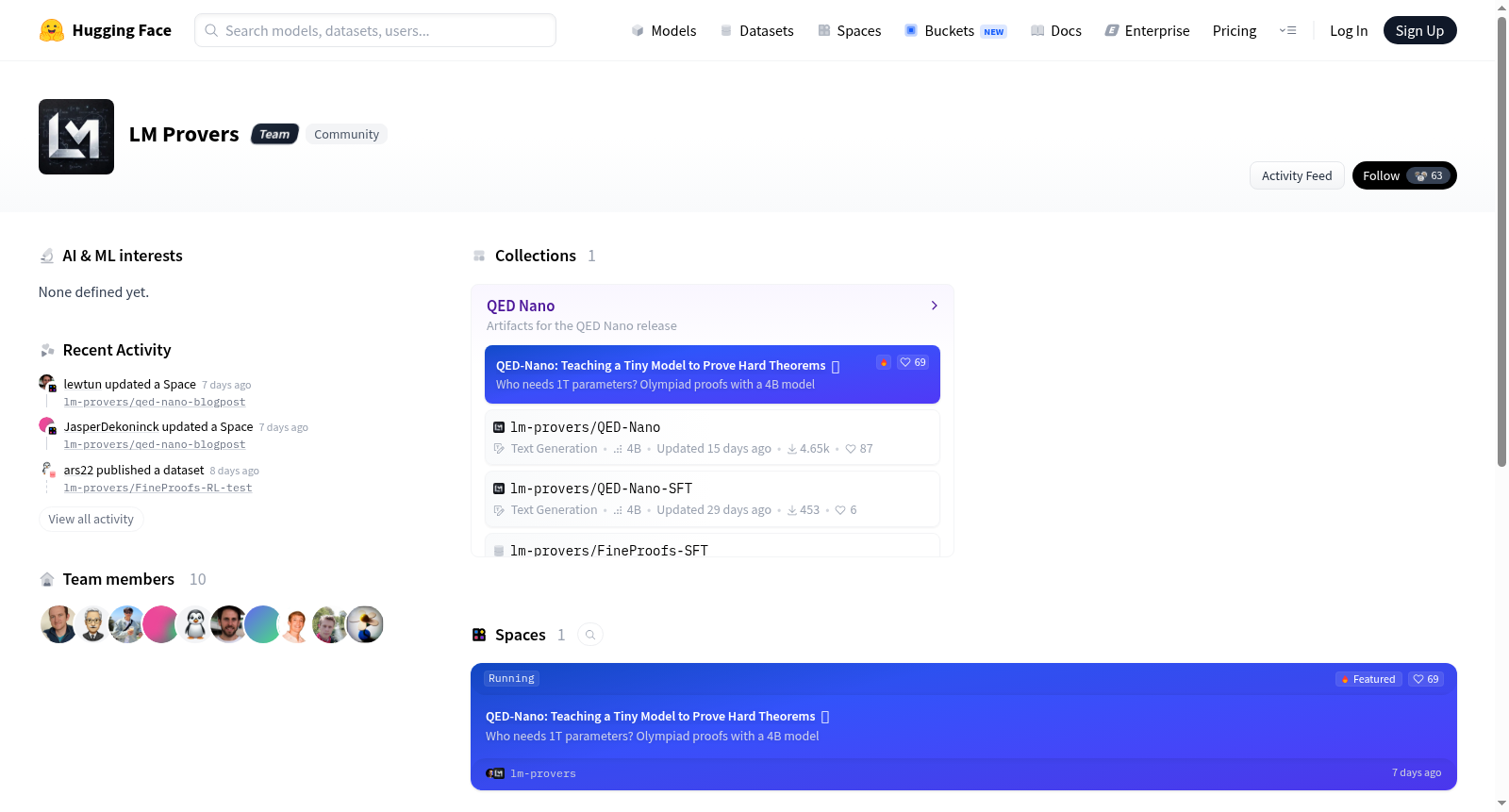
Task: Open the lm-provers/qed-nano-blogpost link under lewtun
Action: [155, 402]
